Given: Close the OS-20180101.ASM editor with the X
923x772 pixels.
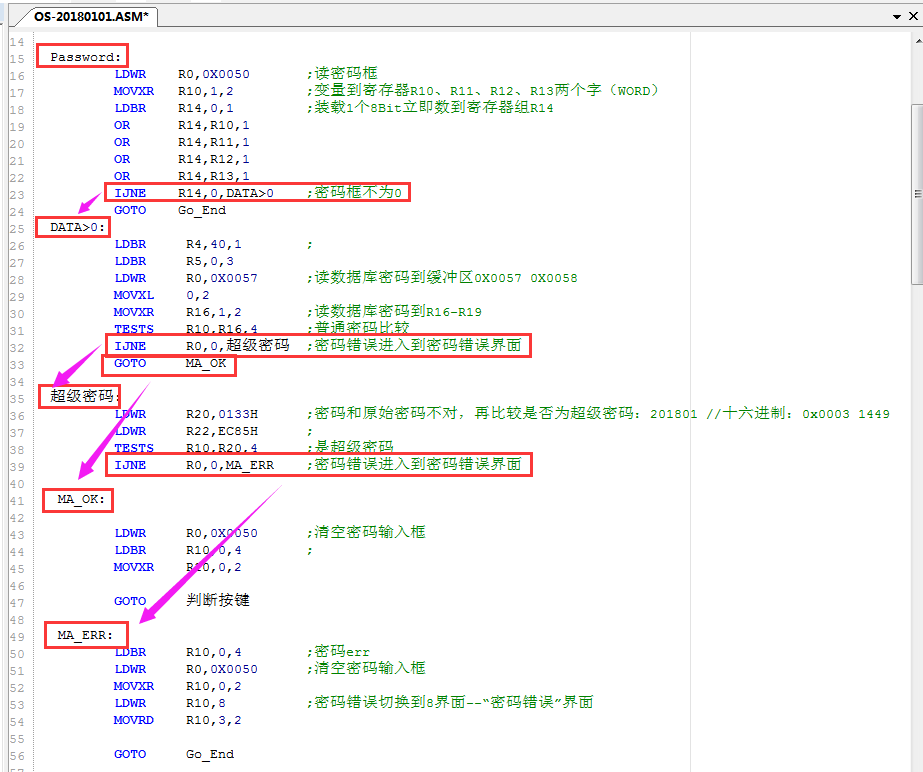Looking at the screenshot, I should [913, 16].
